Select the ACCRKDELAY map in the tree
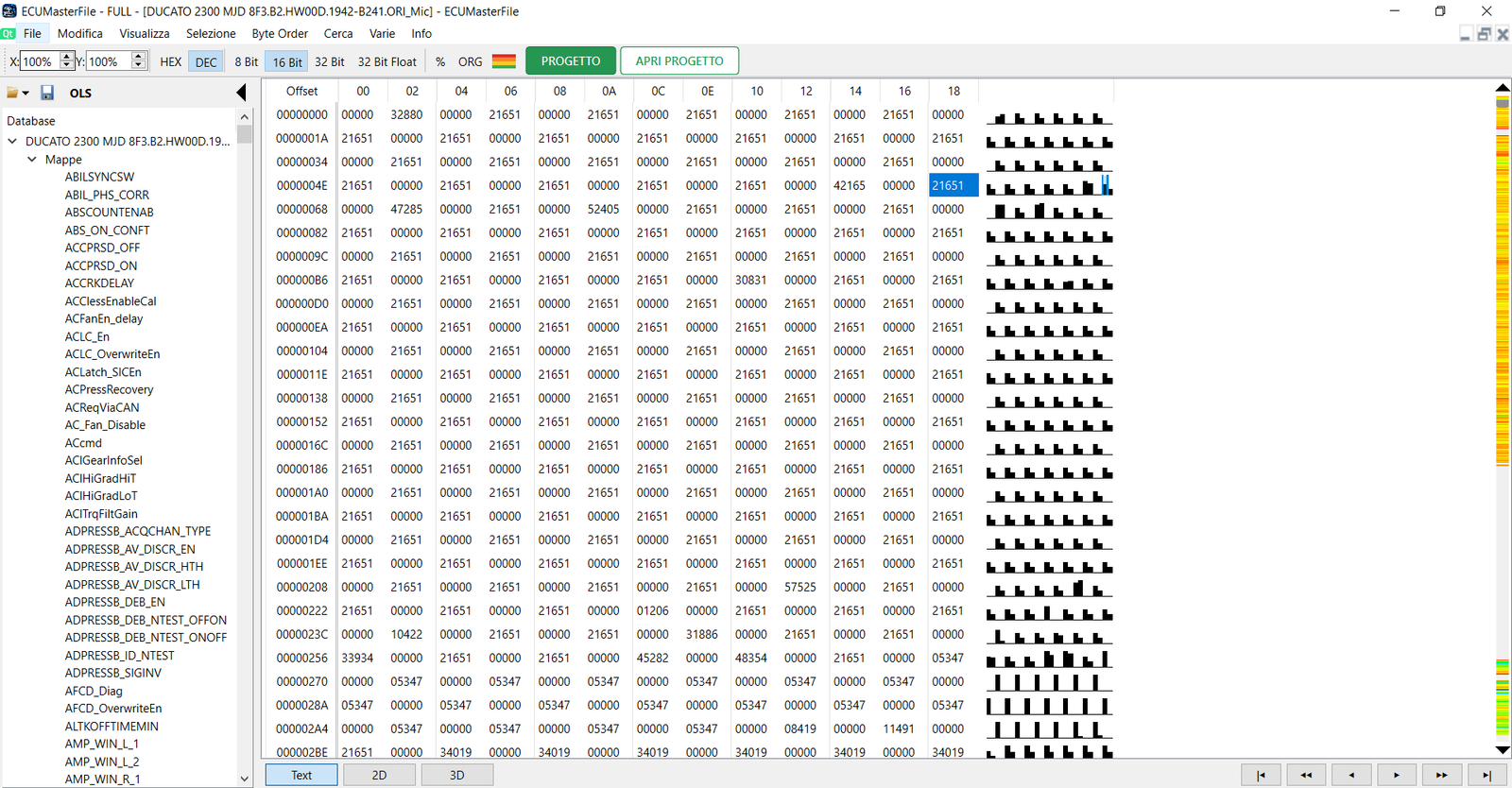The image size is (1512, 788). point(99,283)
